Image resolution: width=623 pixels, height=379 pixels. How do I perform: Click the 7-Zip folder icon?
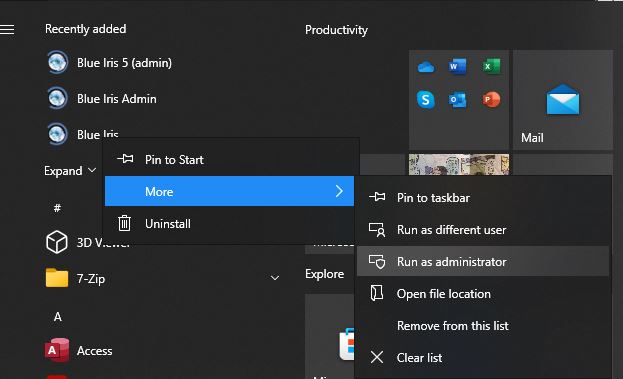click(x=57, y=278)
